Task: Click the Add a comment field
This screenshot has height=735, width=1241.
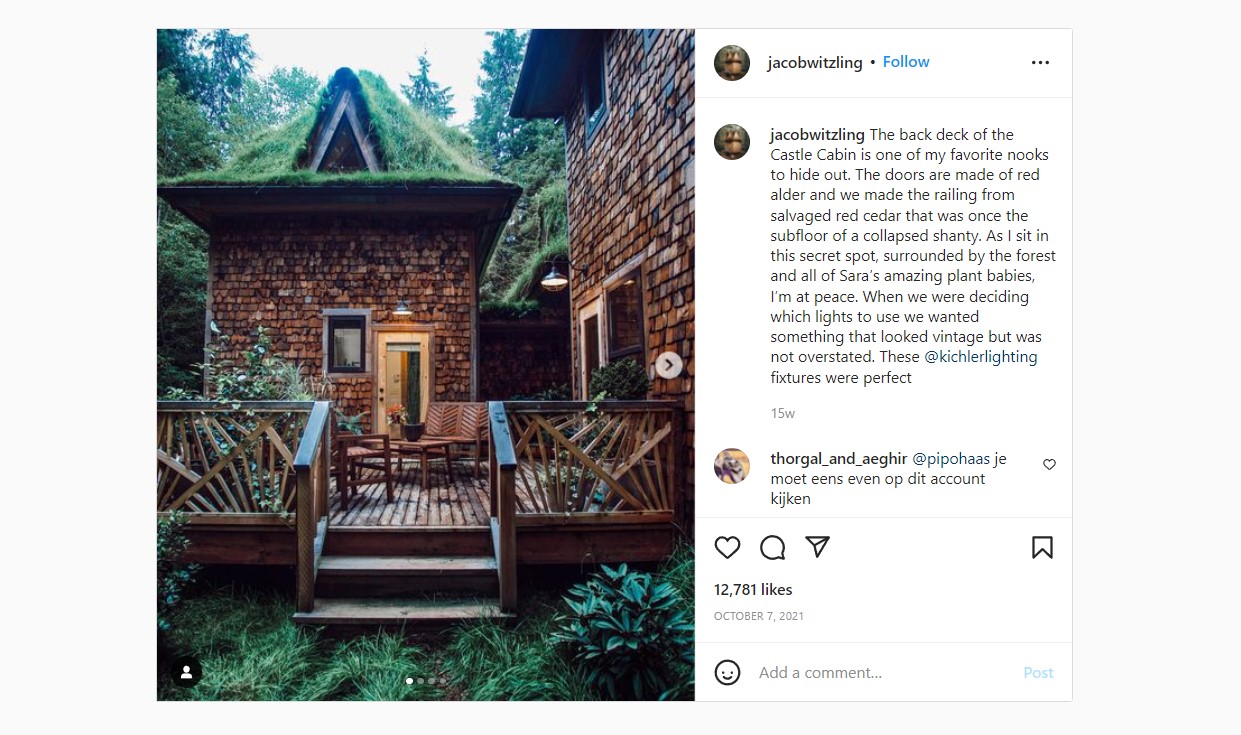Action: click(x=880, y=673)
